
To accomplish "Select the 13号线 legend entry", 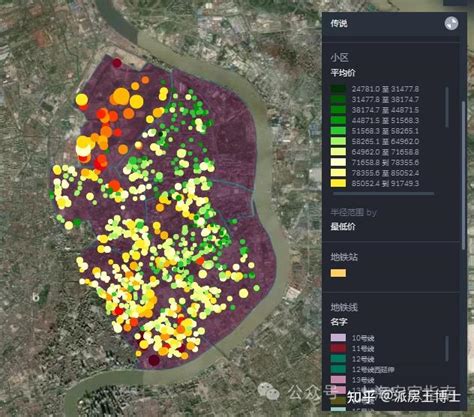I will [353, 380].
